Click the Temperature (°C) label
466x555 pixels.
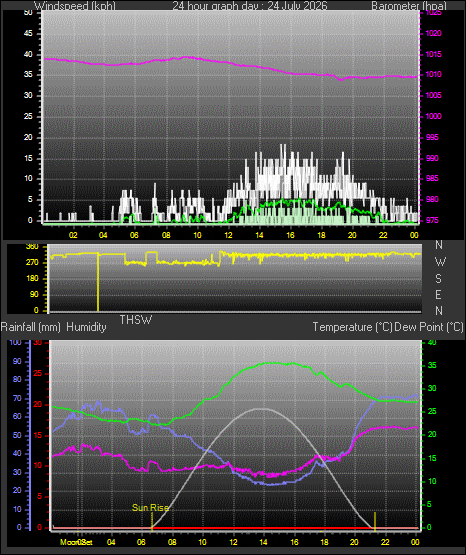352,327
